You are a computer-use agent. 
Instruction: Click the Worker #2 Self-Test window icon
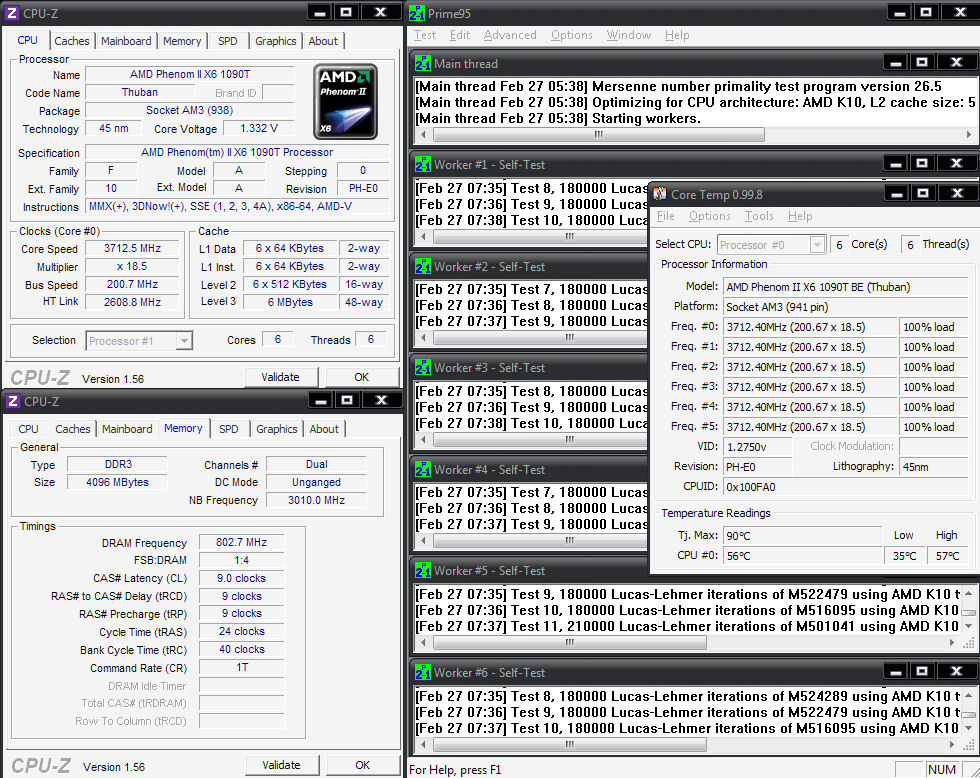pyautogui.click(x=423, y=266)
